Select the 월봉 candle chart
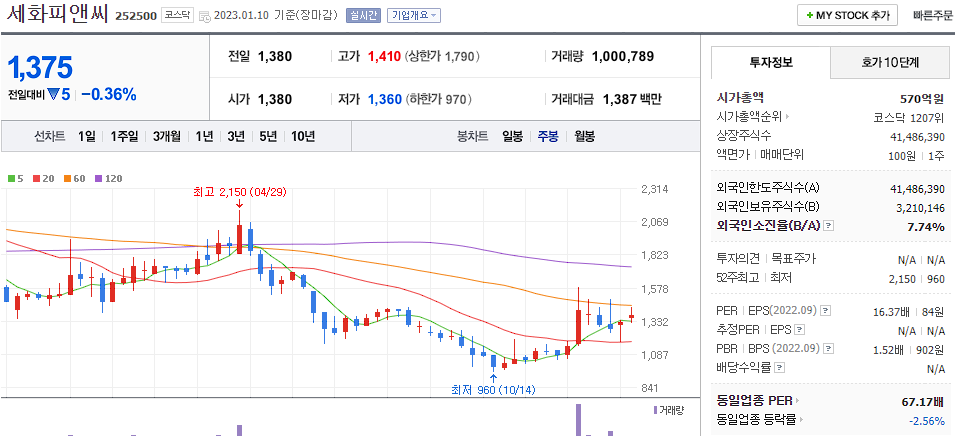The width and height of the screenshot is (955, 436). tap(584, 136)
